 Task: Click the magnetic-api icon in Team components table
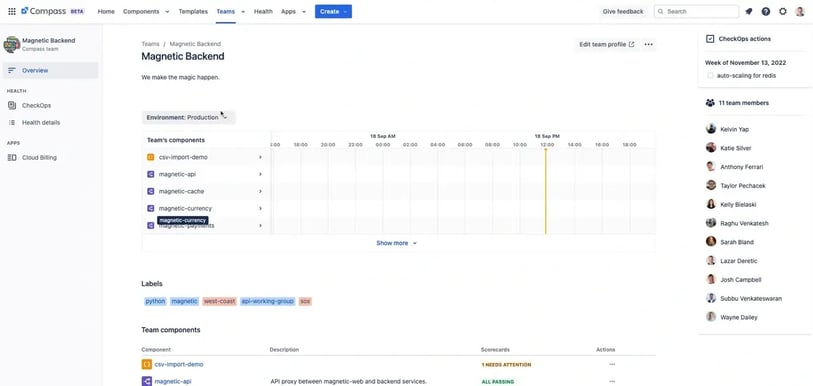pos(147,381)
